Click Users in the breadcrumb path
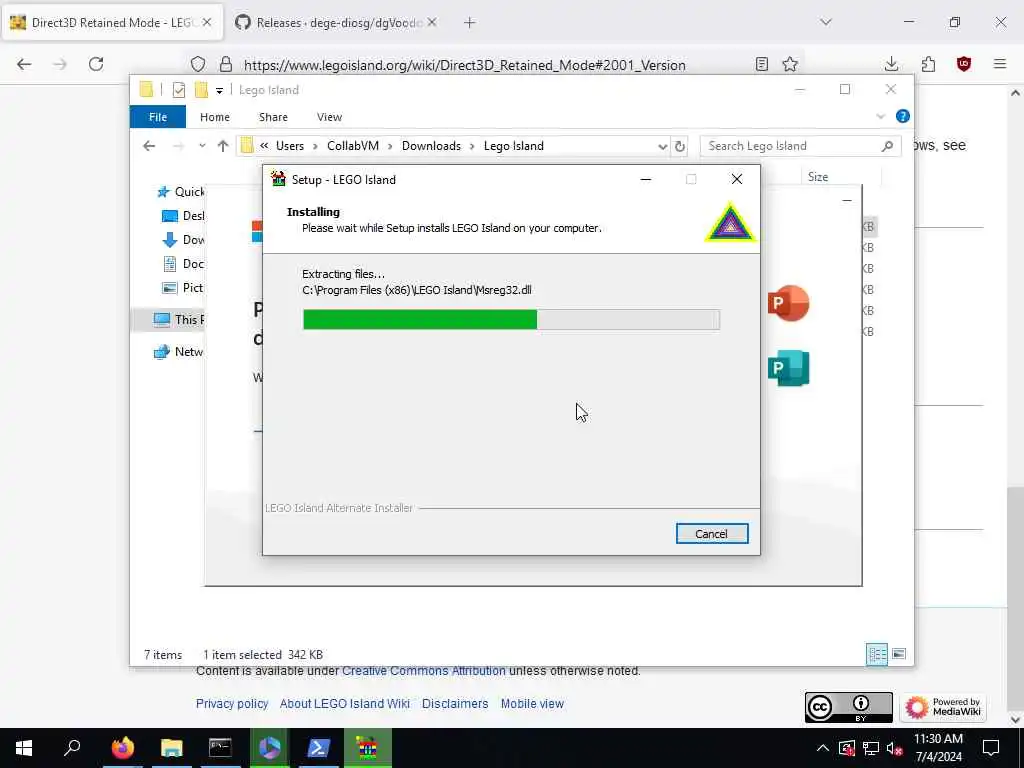This screenshot has height=768, width=1024. (290, 146)
